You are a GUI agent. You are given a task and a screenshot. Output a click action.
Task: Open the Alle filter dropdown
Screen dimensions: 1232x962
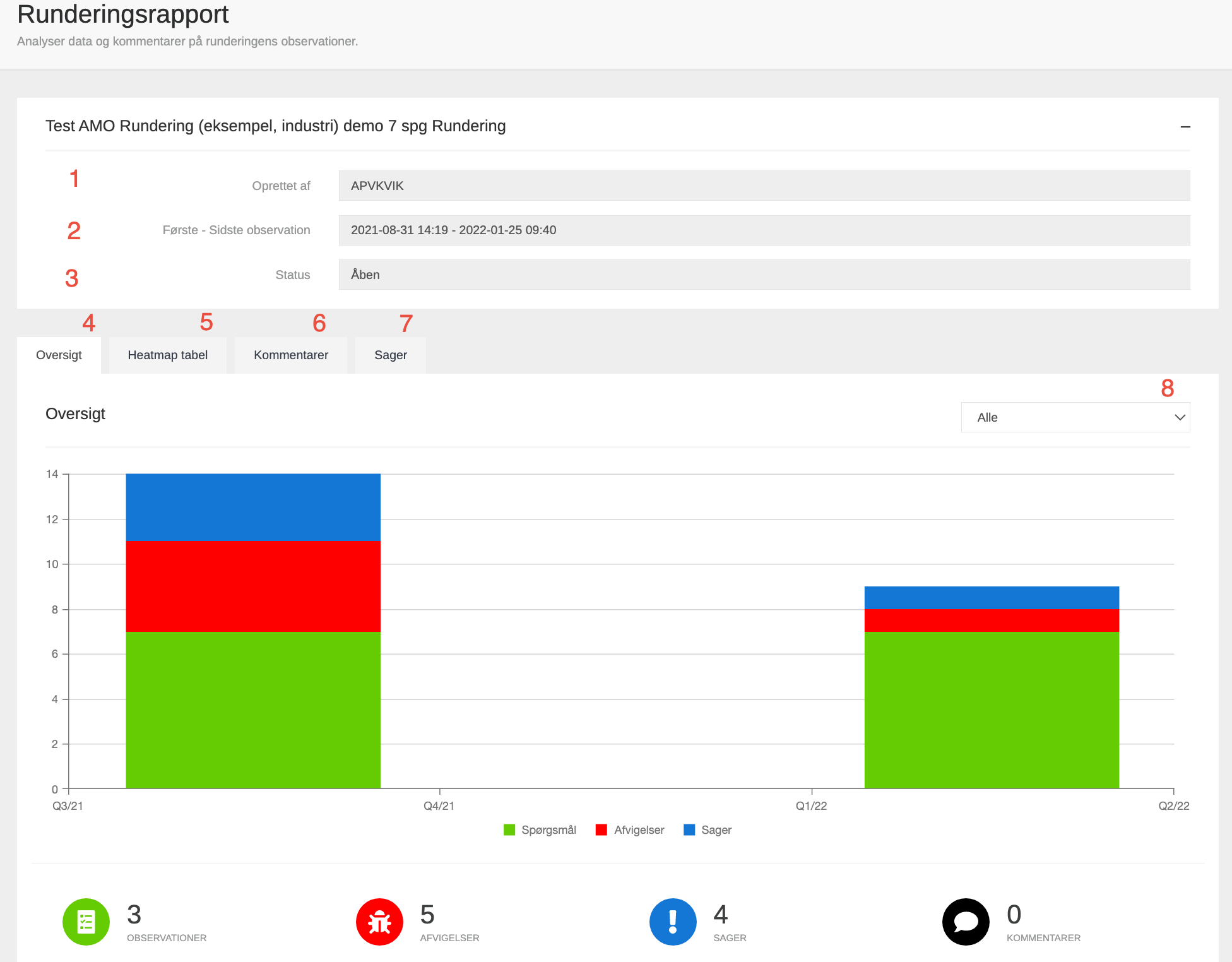(1075, 417)
